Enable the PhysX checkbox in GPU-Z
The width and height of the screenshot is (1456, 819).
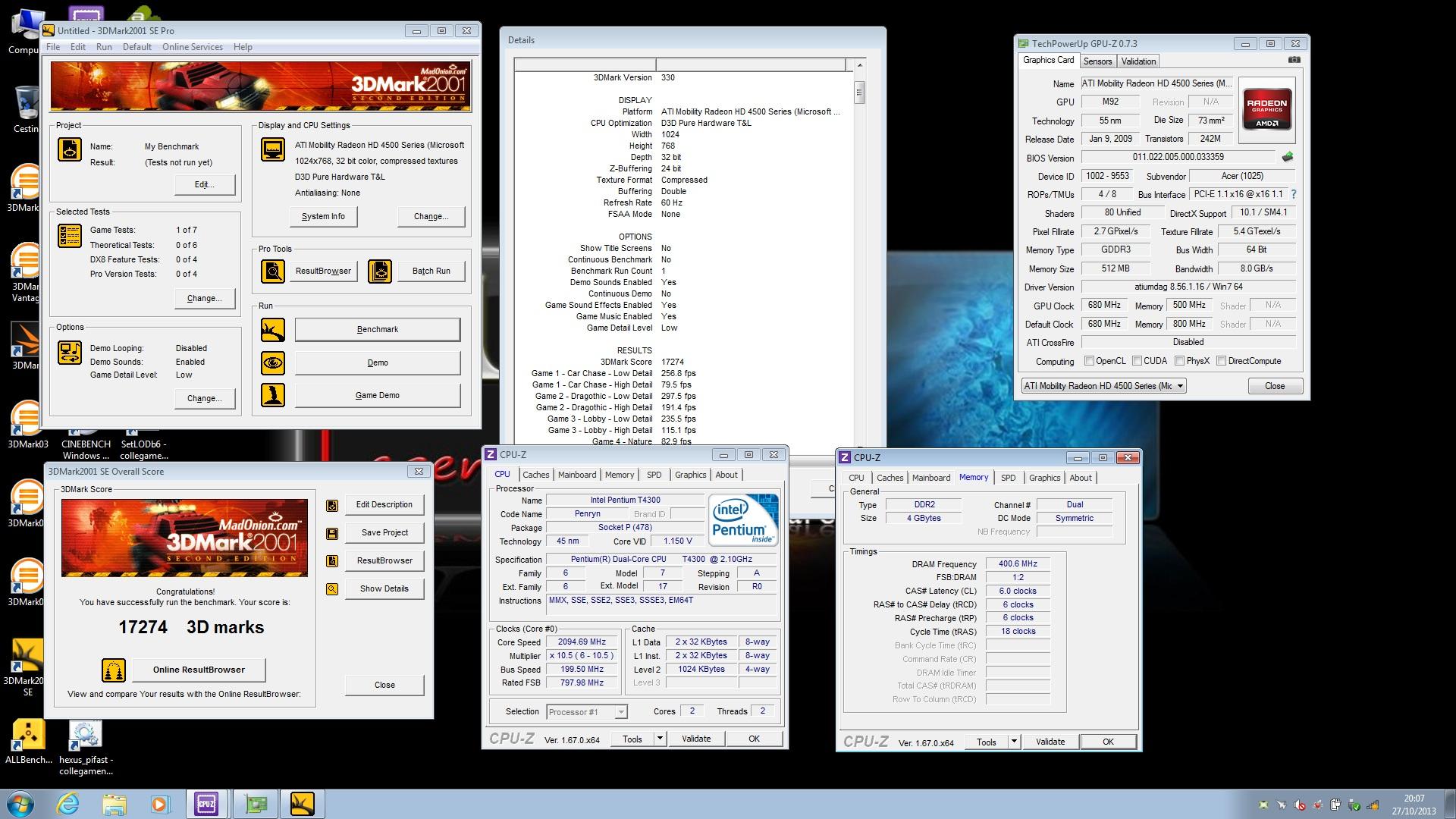click(1179, 361)
